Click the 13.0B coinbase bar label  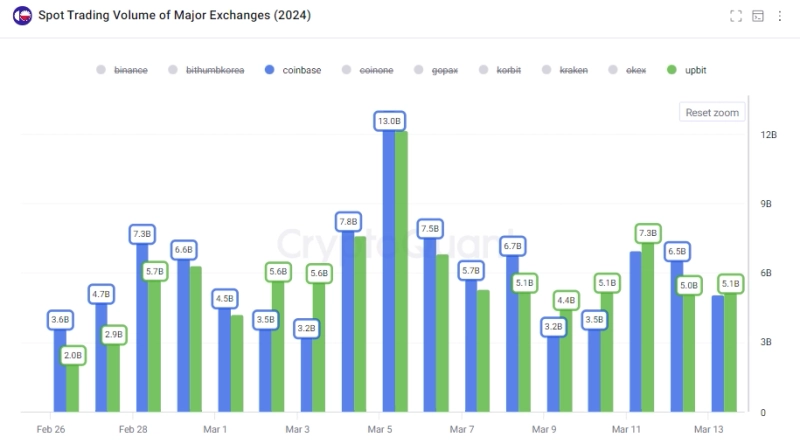pyautogui.click(x=389, y=121)
